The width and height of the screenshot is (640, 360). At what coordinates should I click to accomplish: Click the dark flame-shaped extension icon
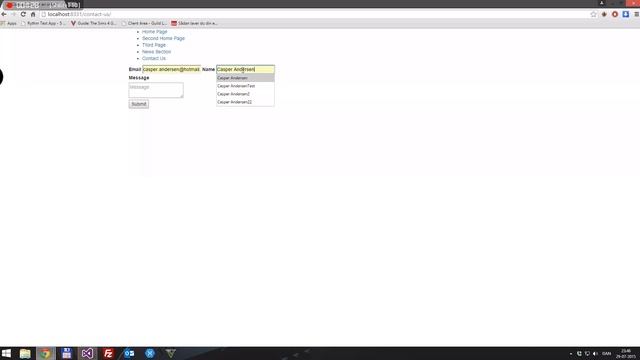(x=604, y=14)
